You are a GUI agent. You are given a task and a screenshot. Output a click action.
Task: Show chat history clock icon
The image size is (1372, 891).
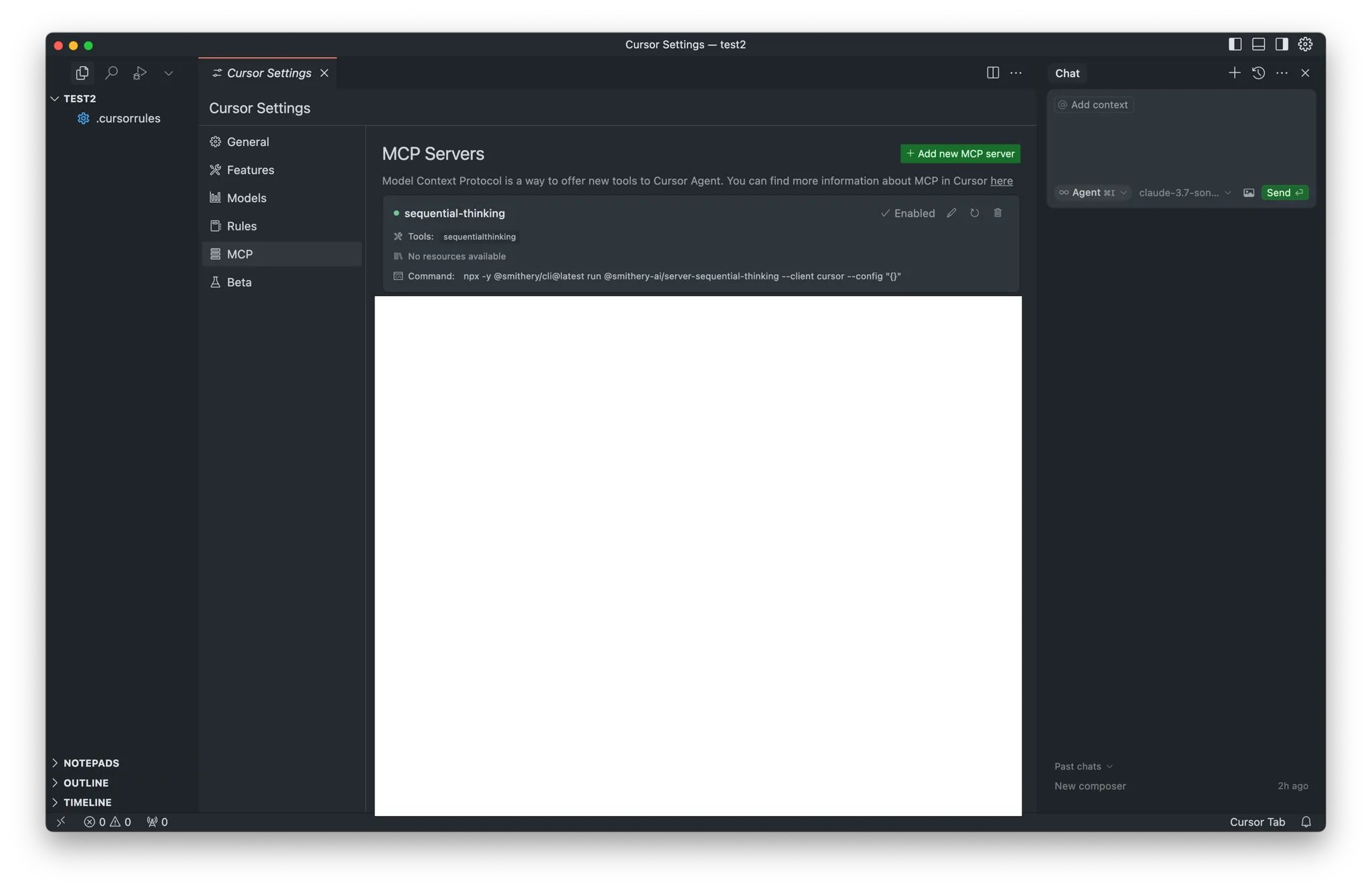[1258, 73]
